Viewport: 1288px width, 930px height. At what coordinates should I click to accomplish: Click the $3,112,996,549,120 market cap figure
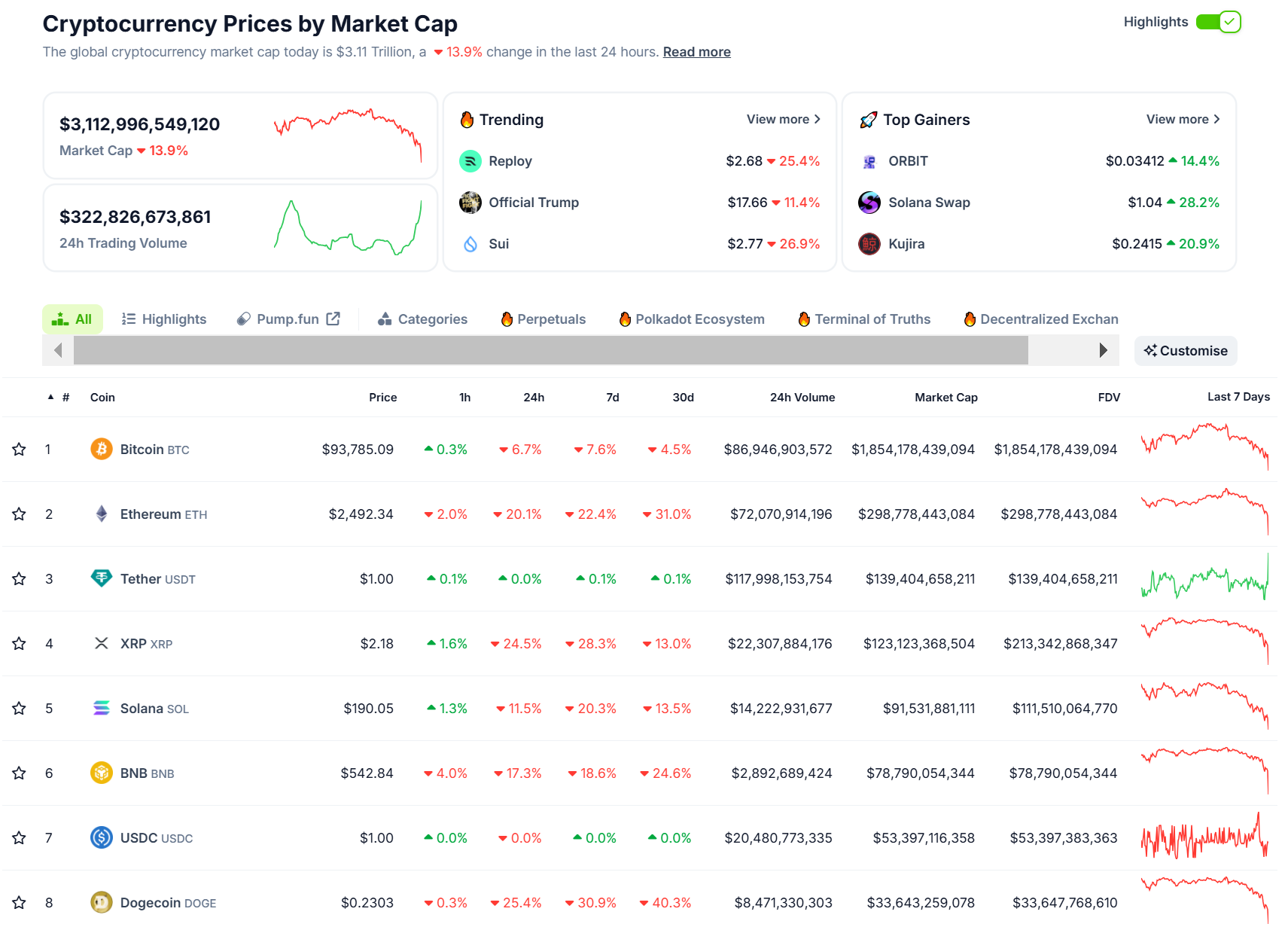[139, 124]
